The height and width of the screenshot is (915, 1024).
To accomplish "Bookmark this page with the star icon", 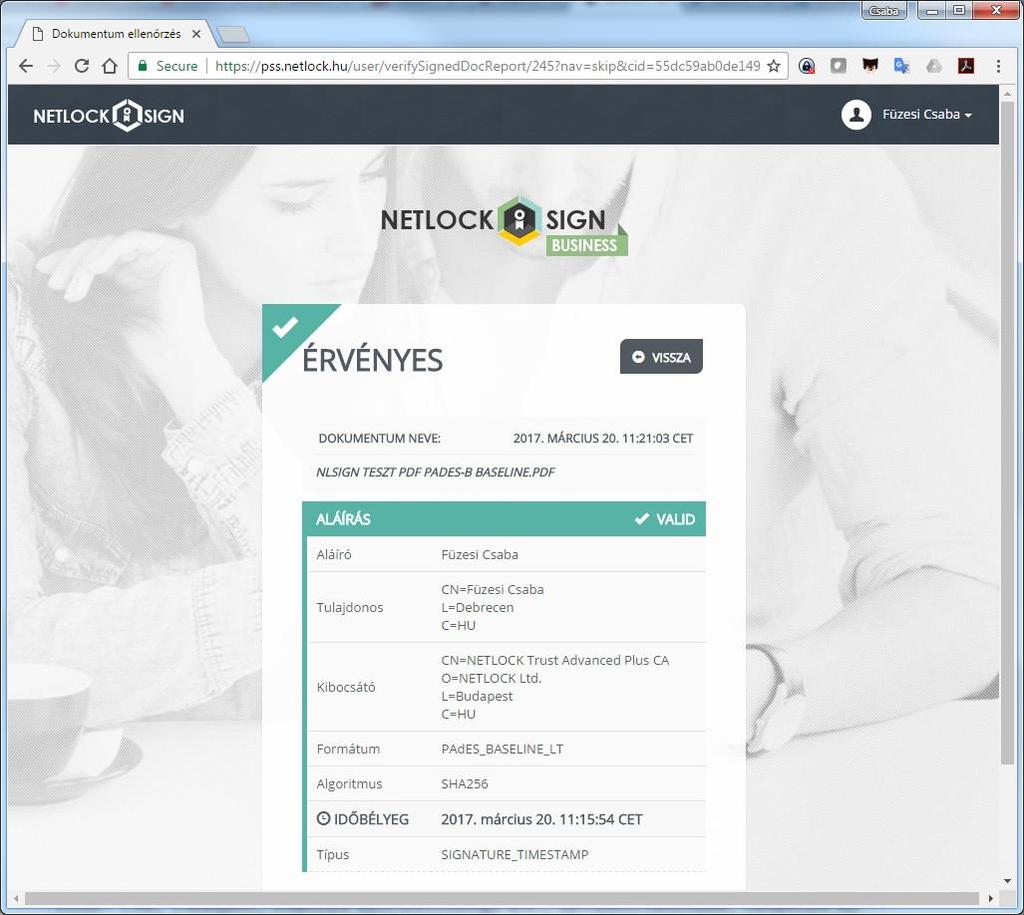I will [x=774, y=66].
